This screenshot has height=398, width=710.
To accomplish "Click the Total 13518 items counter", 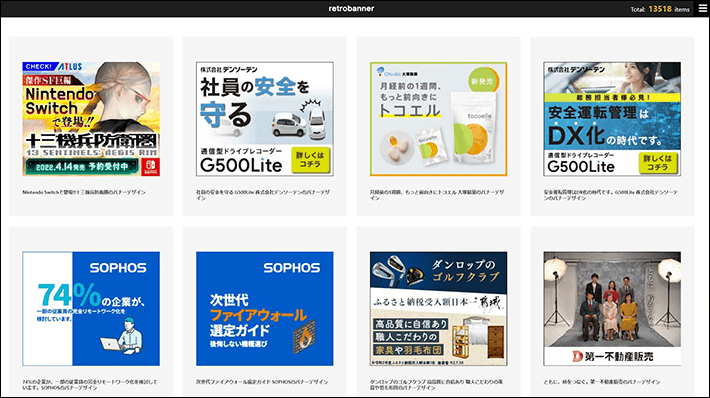I will (660, 9).
